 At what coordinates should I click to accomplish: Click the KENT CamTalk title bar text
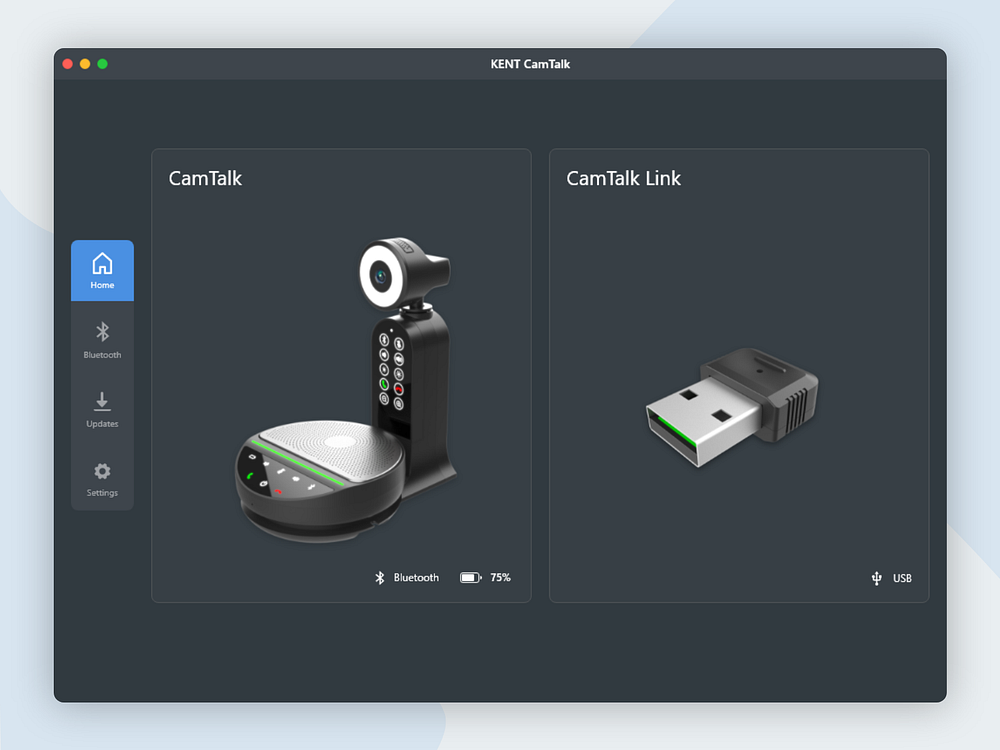pos(528,63)
